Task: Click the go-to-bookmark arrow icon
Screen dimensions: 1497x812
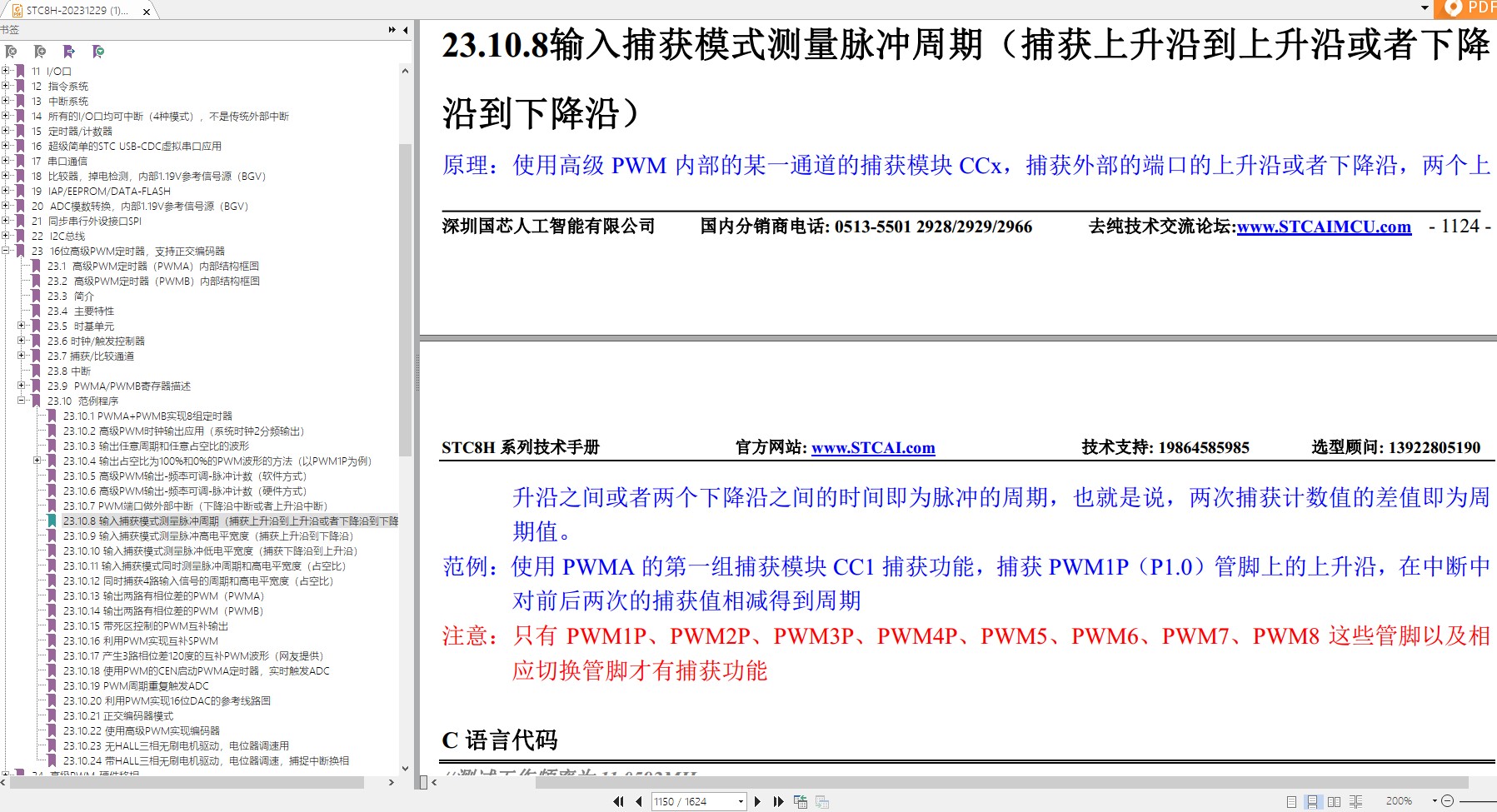Action: 69,52
